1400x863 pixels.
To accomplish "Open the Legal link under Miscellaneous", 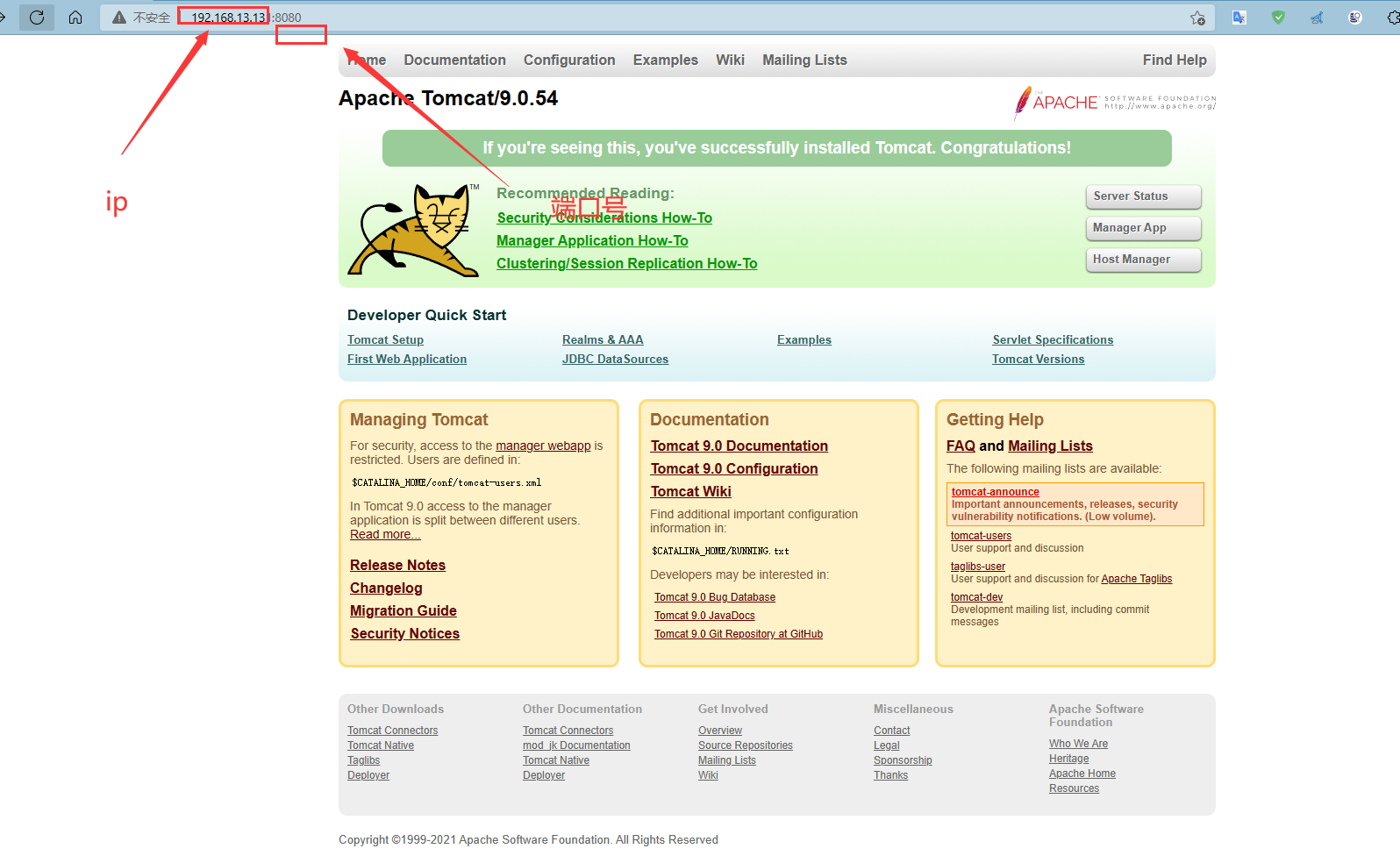I will [x=886, y=745].
